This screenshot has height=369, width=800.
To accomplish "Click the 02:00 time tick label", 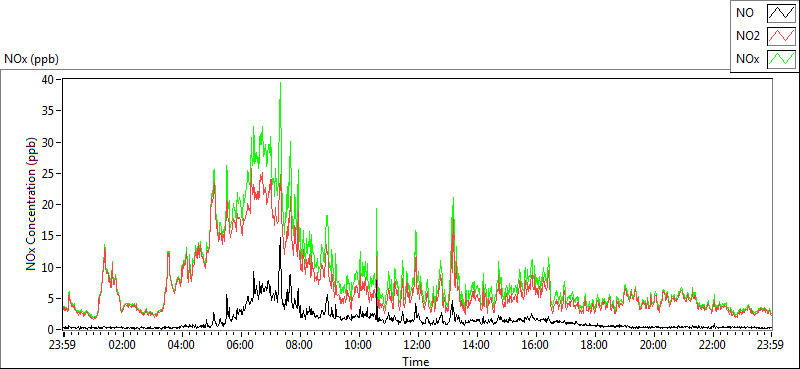I will coord(123,345).
